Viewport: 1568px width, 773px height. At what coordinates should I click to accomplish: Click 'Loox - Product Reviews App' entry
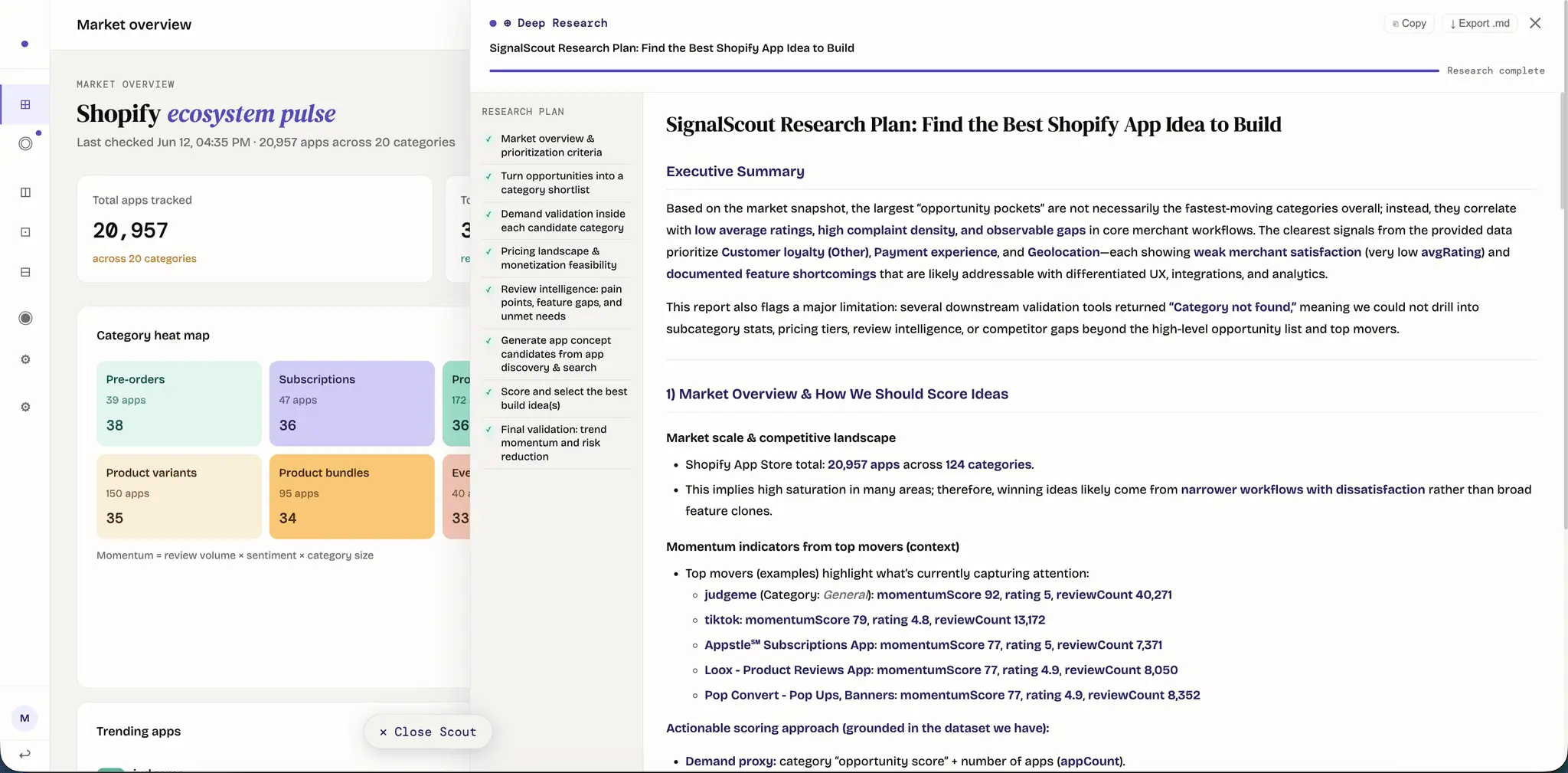(941, 670)
